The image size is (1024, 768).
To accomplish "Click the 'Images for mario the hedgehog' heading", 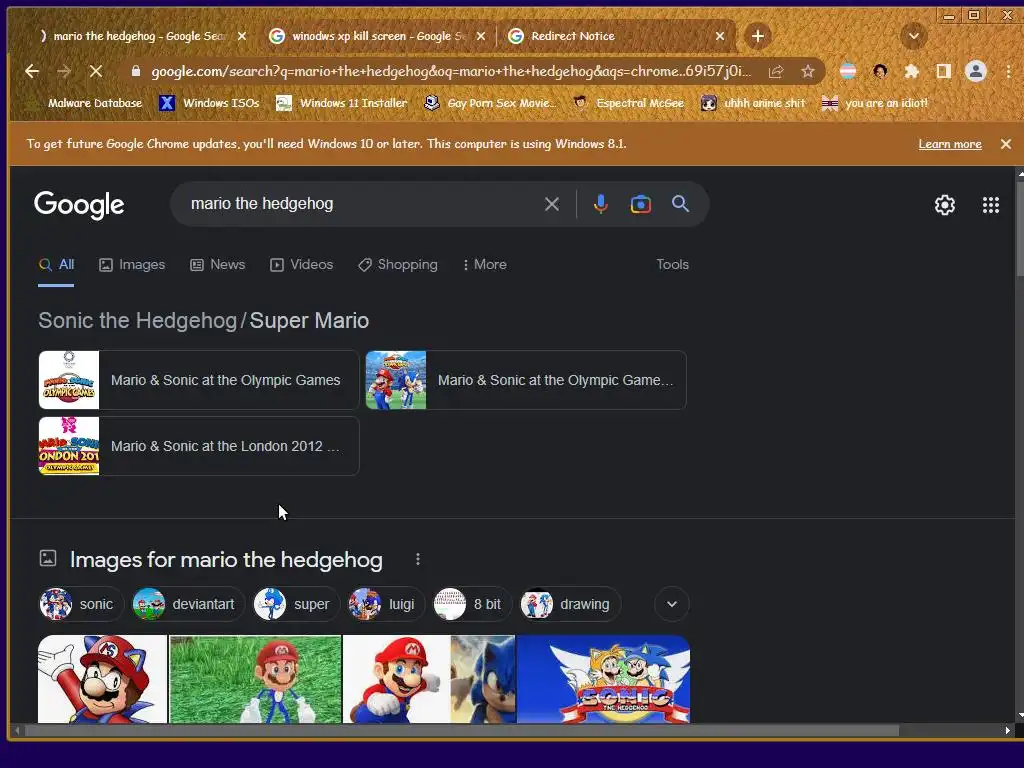I will point(226,560).
